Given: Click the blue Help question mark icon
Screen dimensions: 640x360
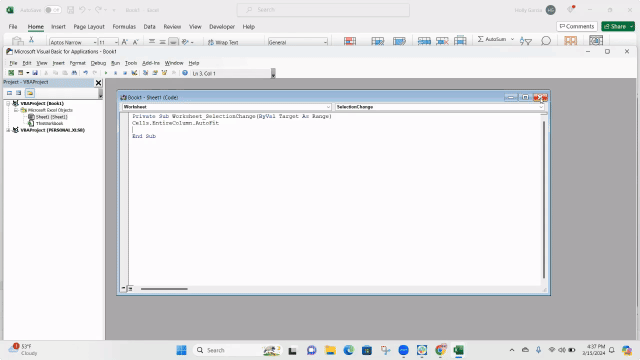Looking at the screenshot, I should click(x=185, y=73).
